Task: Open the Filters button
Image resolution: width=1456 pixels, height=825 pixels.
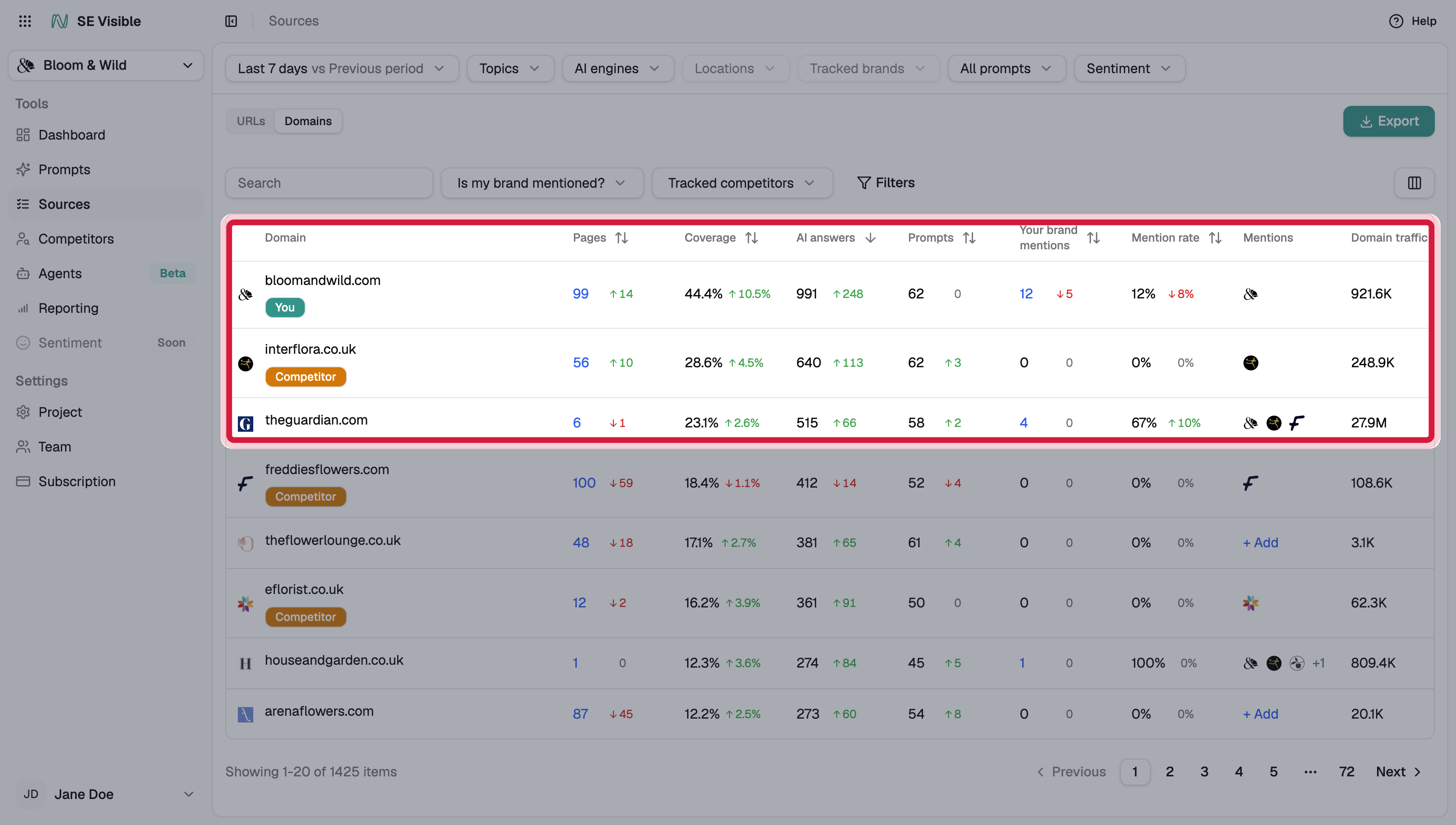Action: click(886, 182)
